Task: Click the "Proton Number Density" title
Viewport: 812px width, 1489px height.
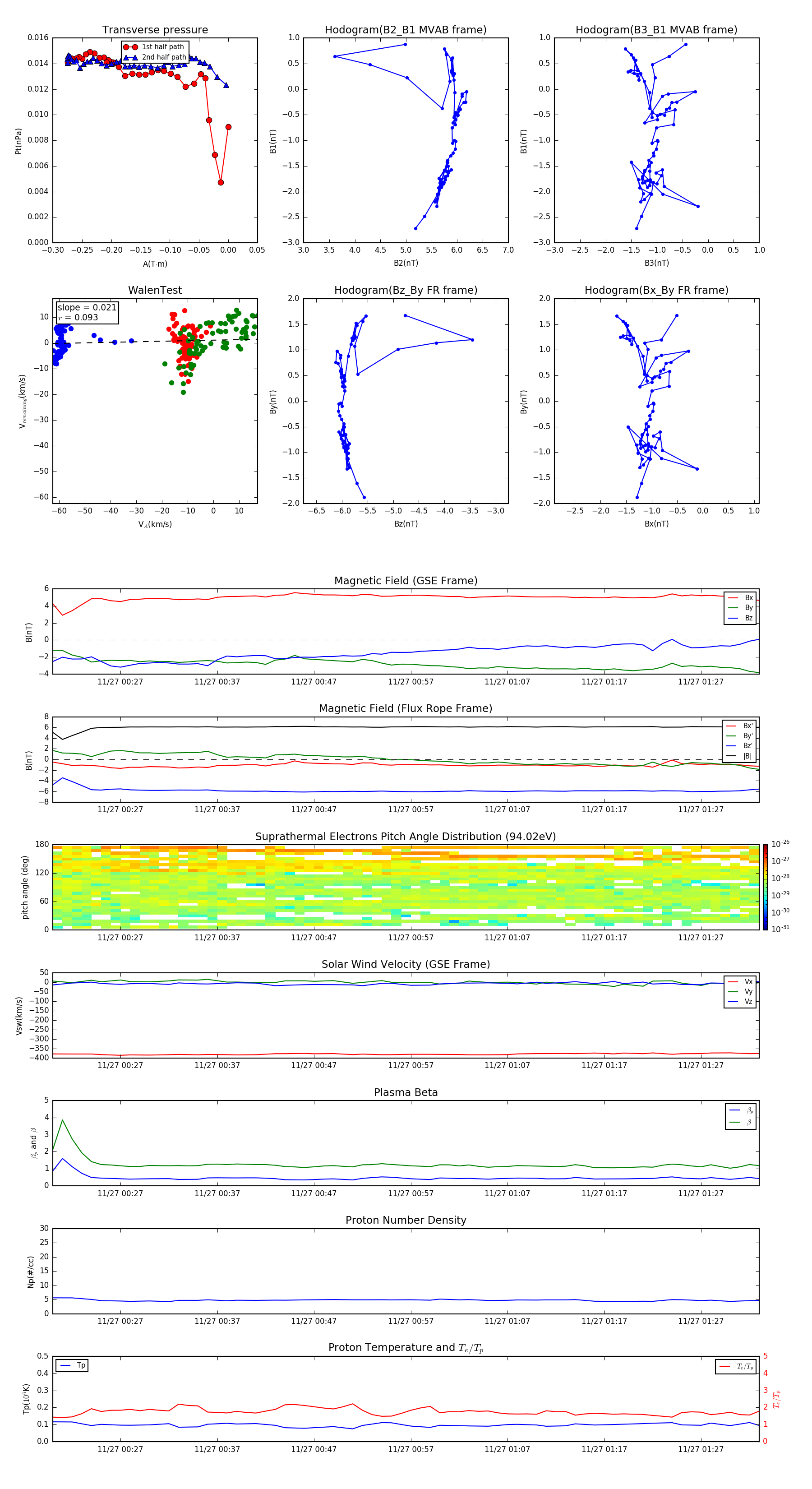Action: [x=406, y=1220]
